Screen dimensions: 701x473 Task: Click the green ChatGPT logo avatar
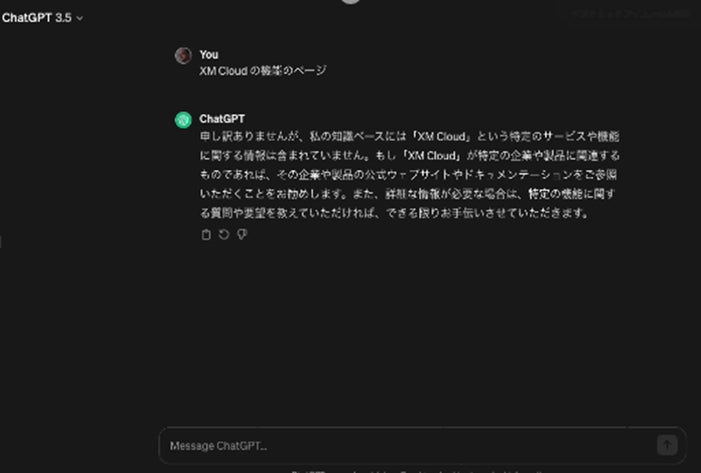click(x=183, y=120)
